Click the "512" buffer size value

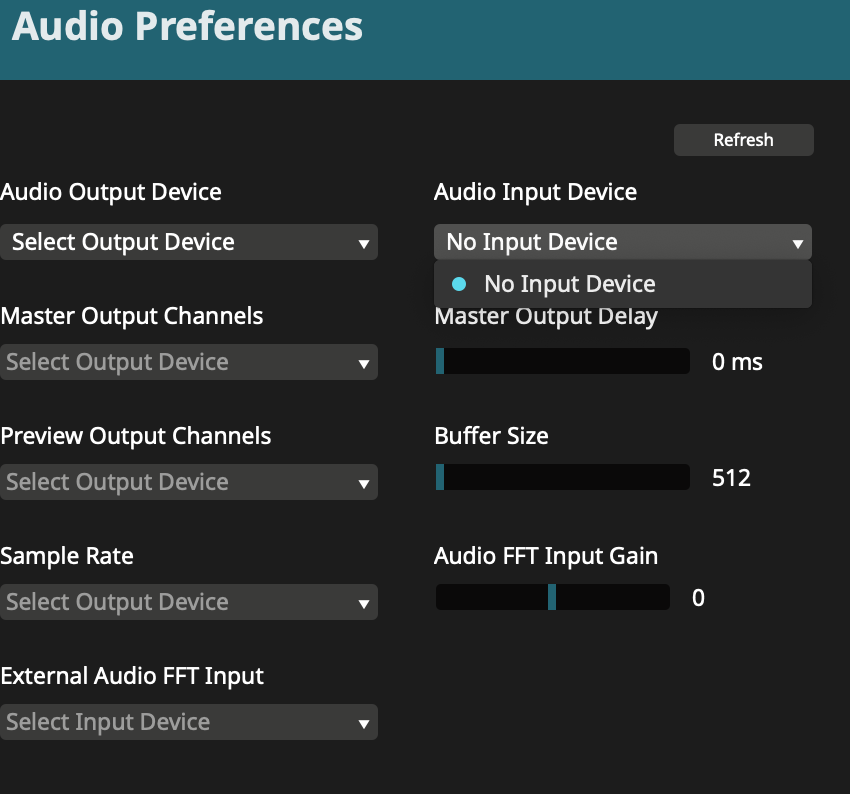(x=731, y=478)
